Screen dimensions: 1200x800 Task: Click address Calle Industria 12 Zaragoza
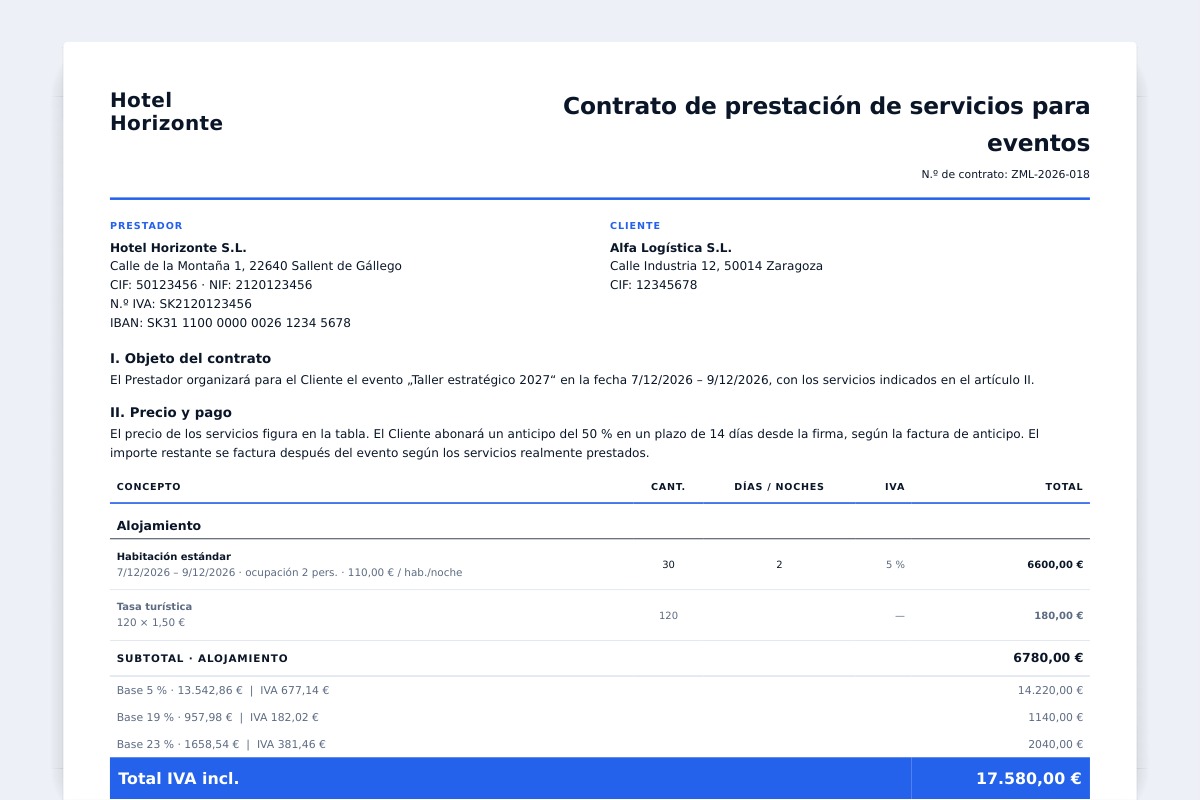pyautogui.click(x=716, y=266)
